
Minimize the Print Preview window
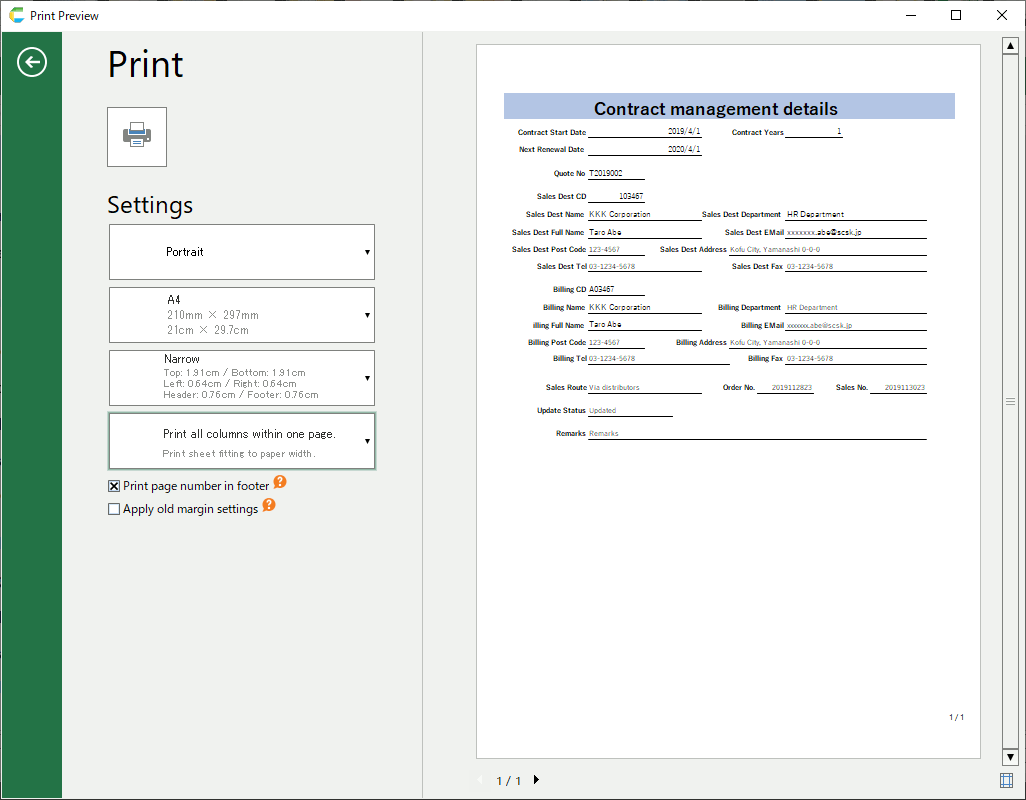pos(910,15)
